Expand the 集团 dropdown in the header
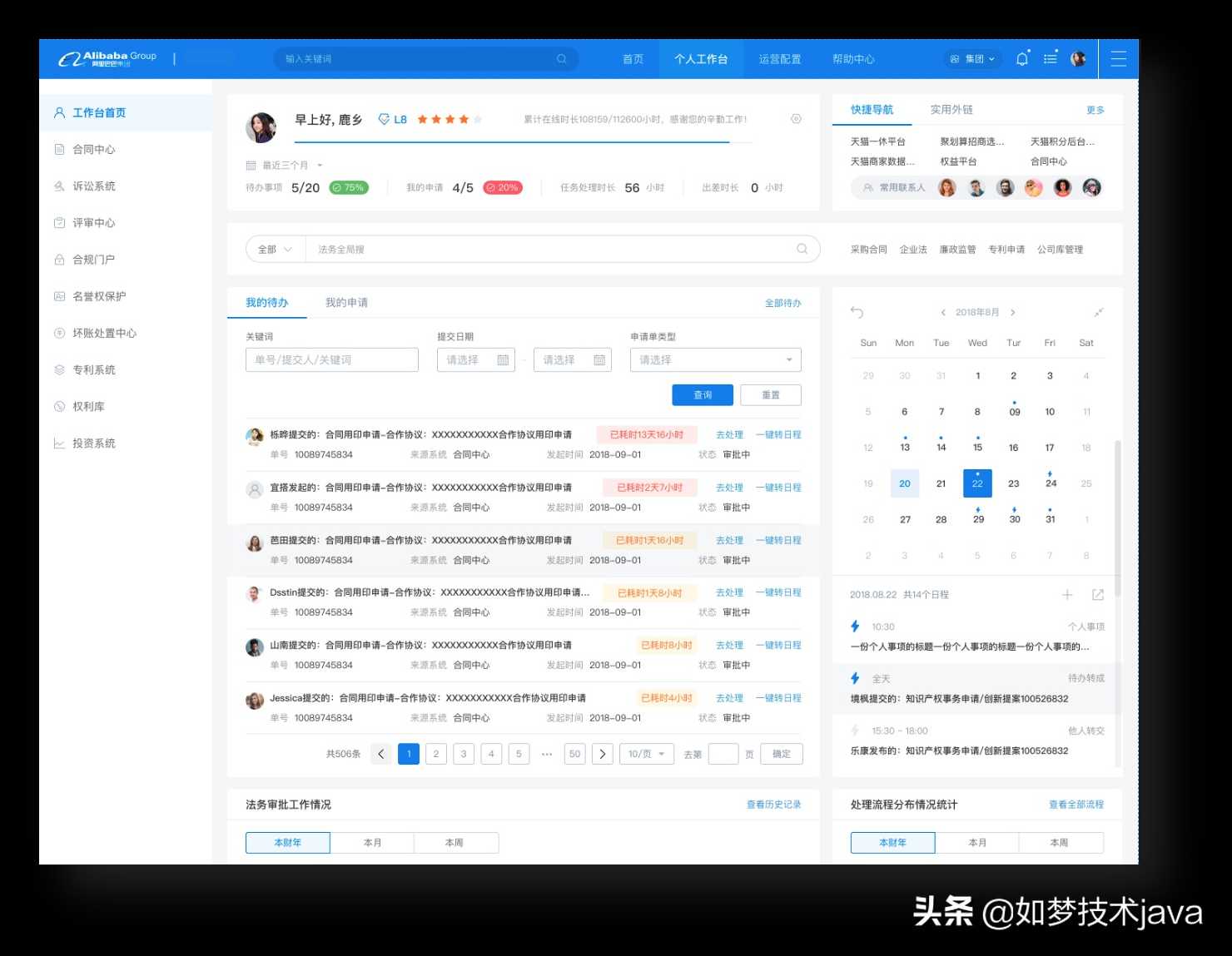The image size is (1232, 956). tap(972, 59)
